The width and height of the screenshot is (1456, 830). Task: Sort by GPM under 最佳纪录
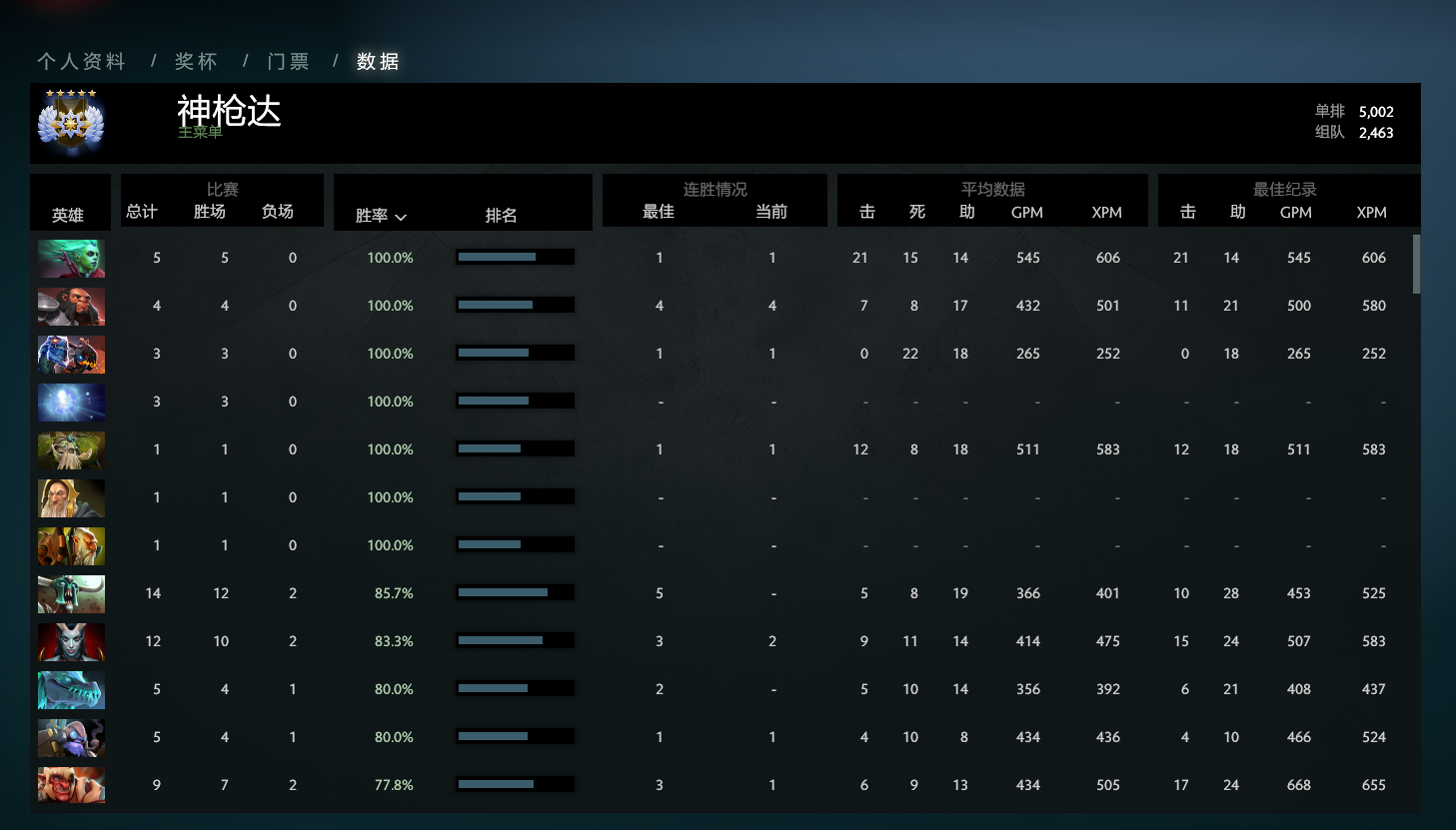[1296, 212]
